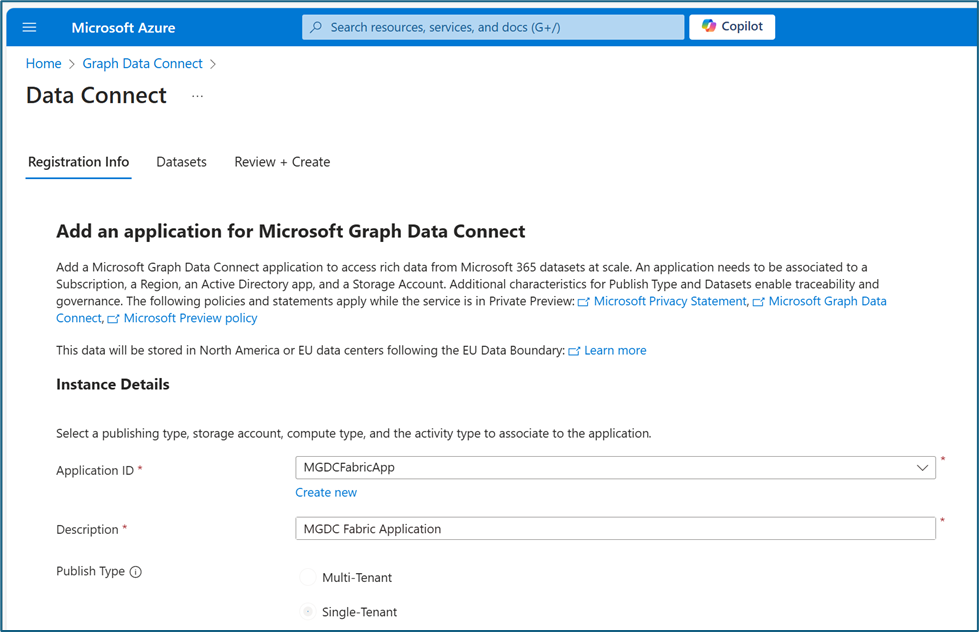Switch to the Datasets tab

(x=181, y=162)
